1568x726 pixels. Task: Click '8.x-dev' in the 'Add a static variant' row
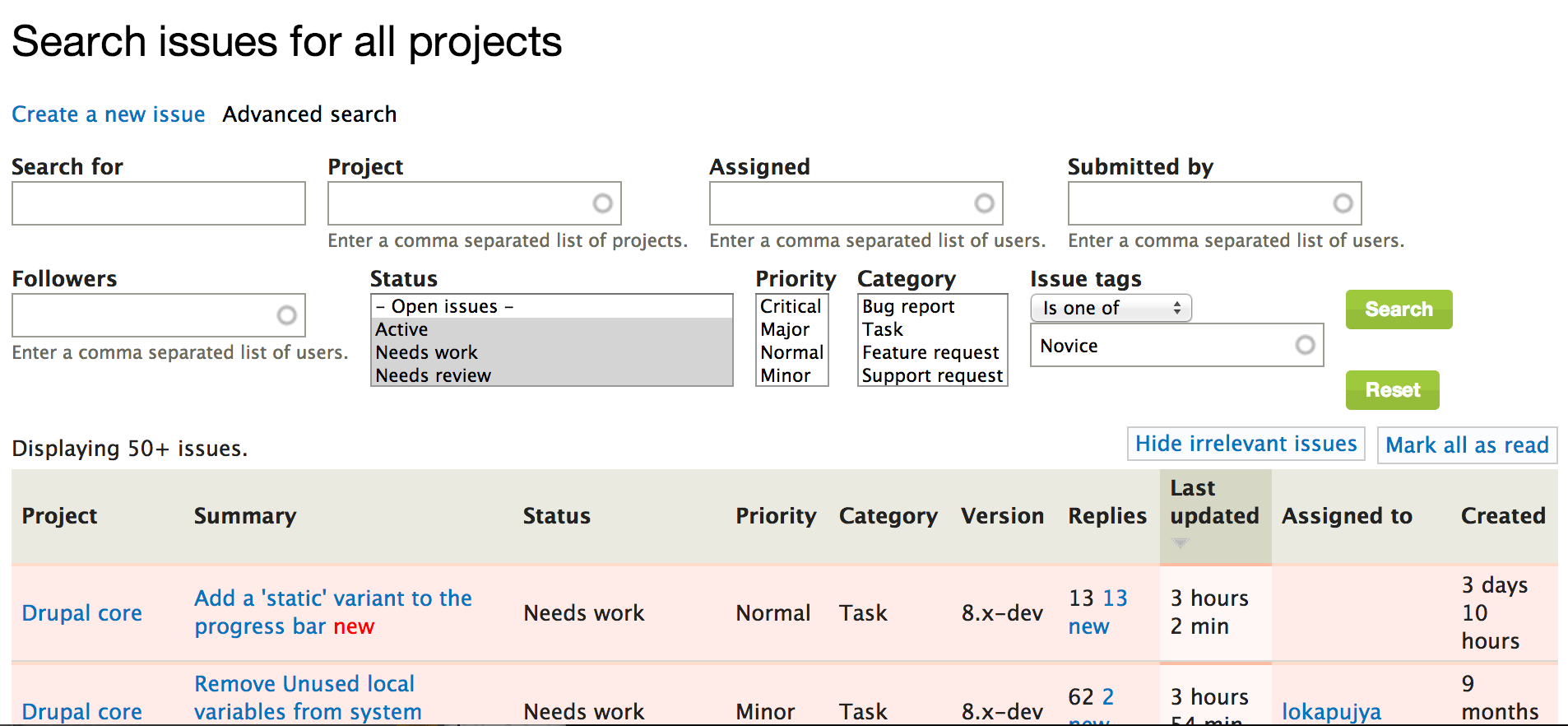pos(1002,613)
